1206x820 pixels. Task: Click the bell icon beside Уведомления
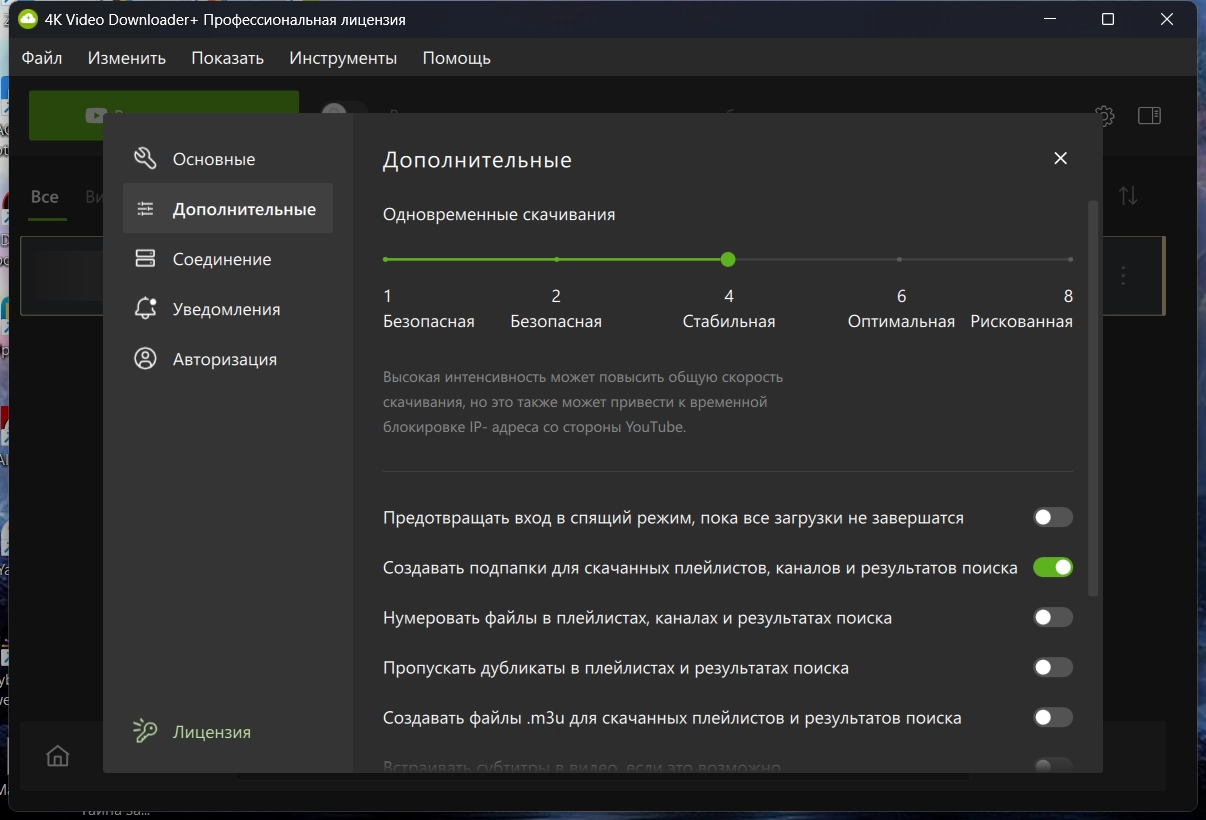click(145, 309)
